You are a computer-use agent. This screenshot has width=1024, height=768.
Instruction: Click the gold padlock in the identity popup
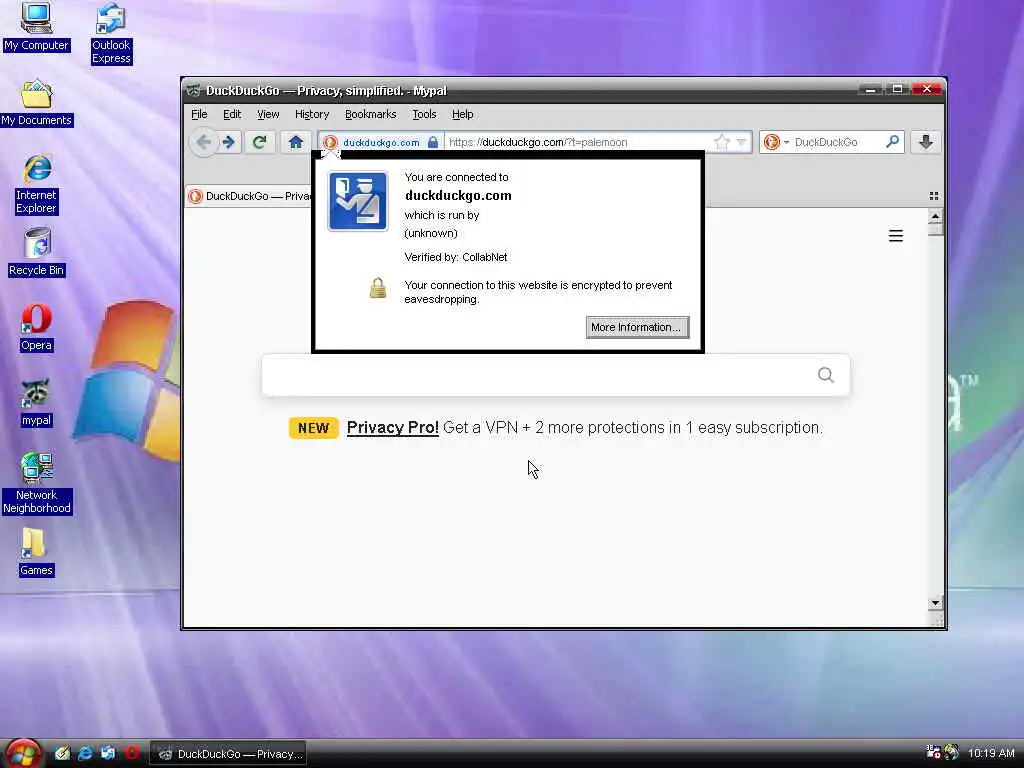377,288
